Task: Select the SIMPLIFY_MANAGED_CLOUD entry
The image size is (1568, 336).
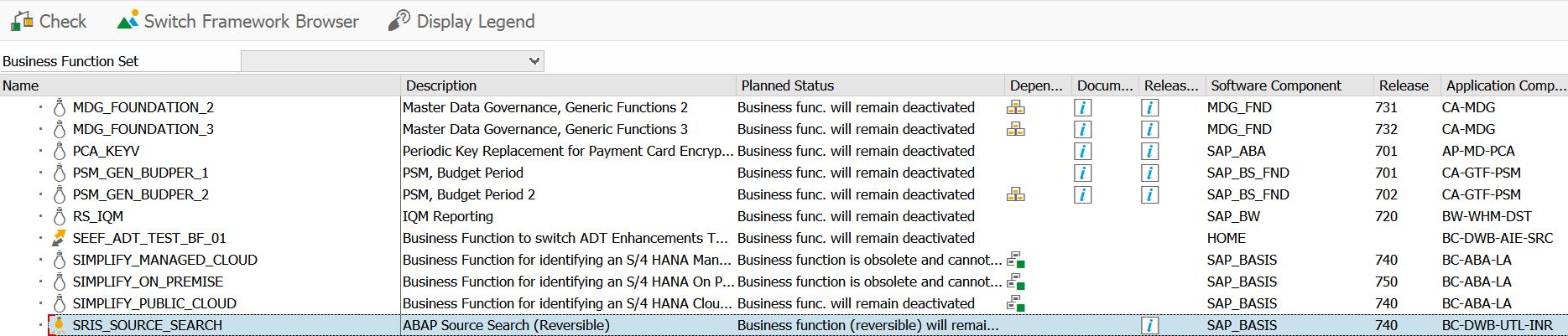Action: tap(164, 260)
